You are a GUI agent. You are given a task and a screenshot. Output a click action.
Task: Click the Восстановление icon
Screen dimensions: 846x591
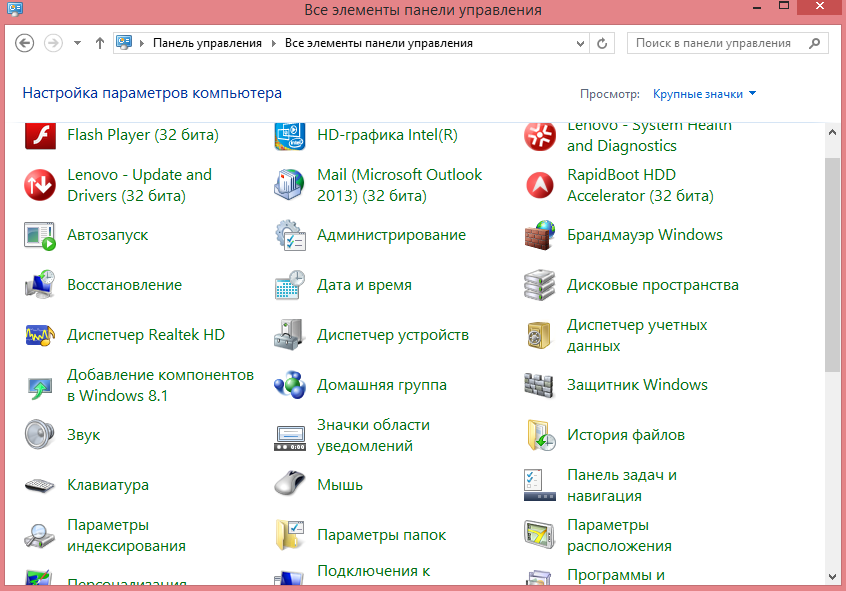coord(40,285)
